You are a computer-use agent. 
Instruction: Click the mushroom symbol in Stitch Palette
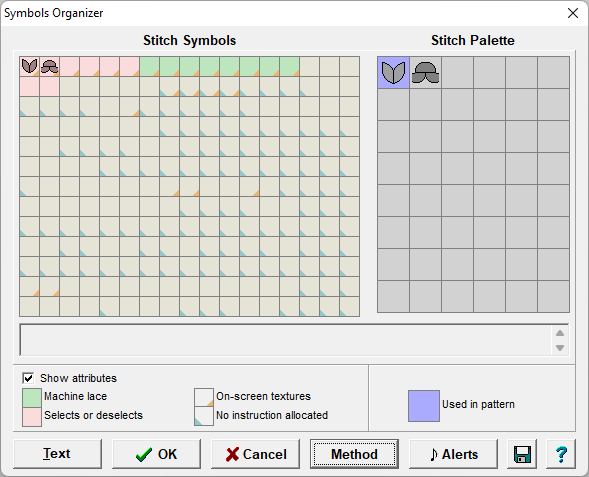click(425, 72)
